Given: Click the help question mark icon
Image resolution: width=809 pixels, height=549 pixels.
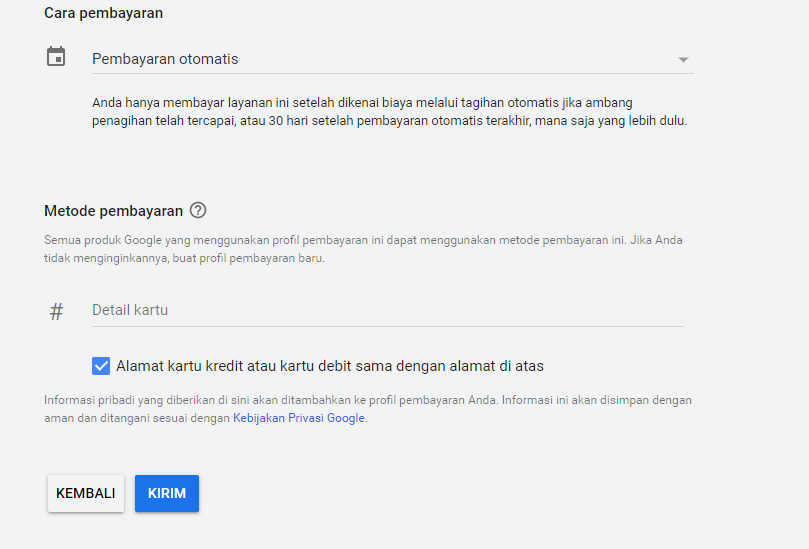Looking at the screenshot, I should tap(198, 210).
